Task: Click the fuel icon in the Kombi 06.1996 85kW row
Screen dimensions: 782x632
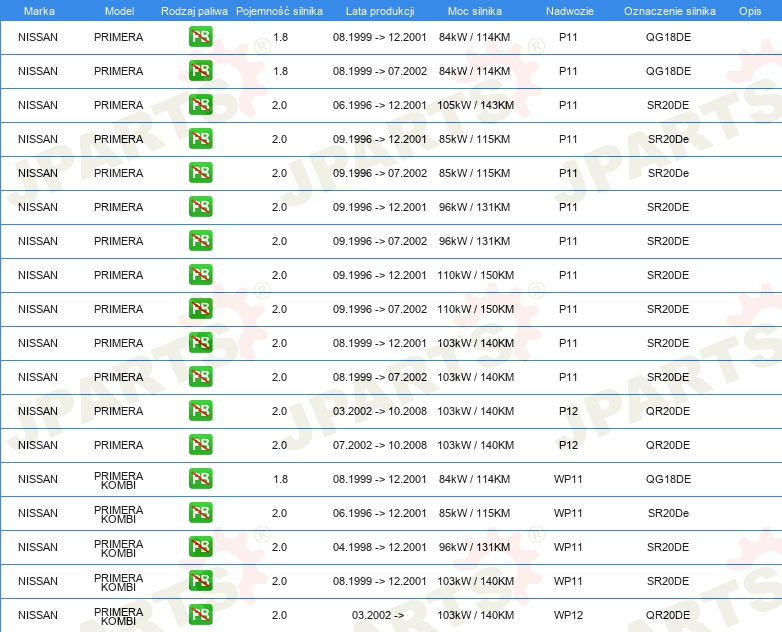Action: (200, 512)
